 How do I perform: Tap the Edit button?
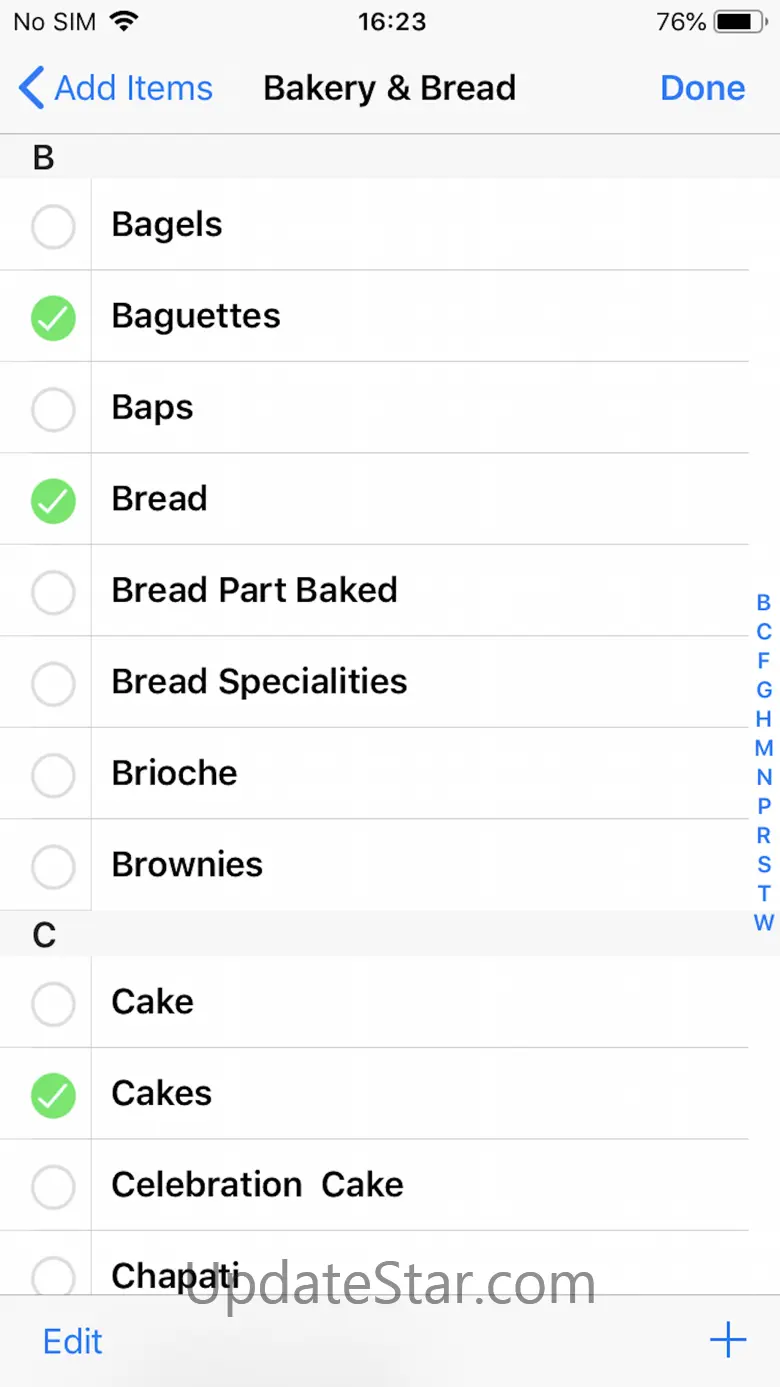click(x=73, y=1341)
